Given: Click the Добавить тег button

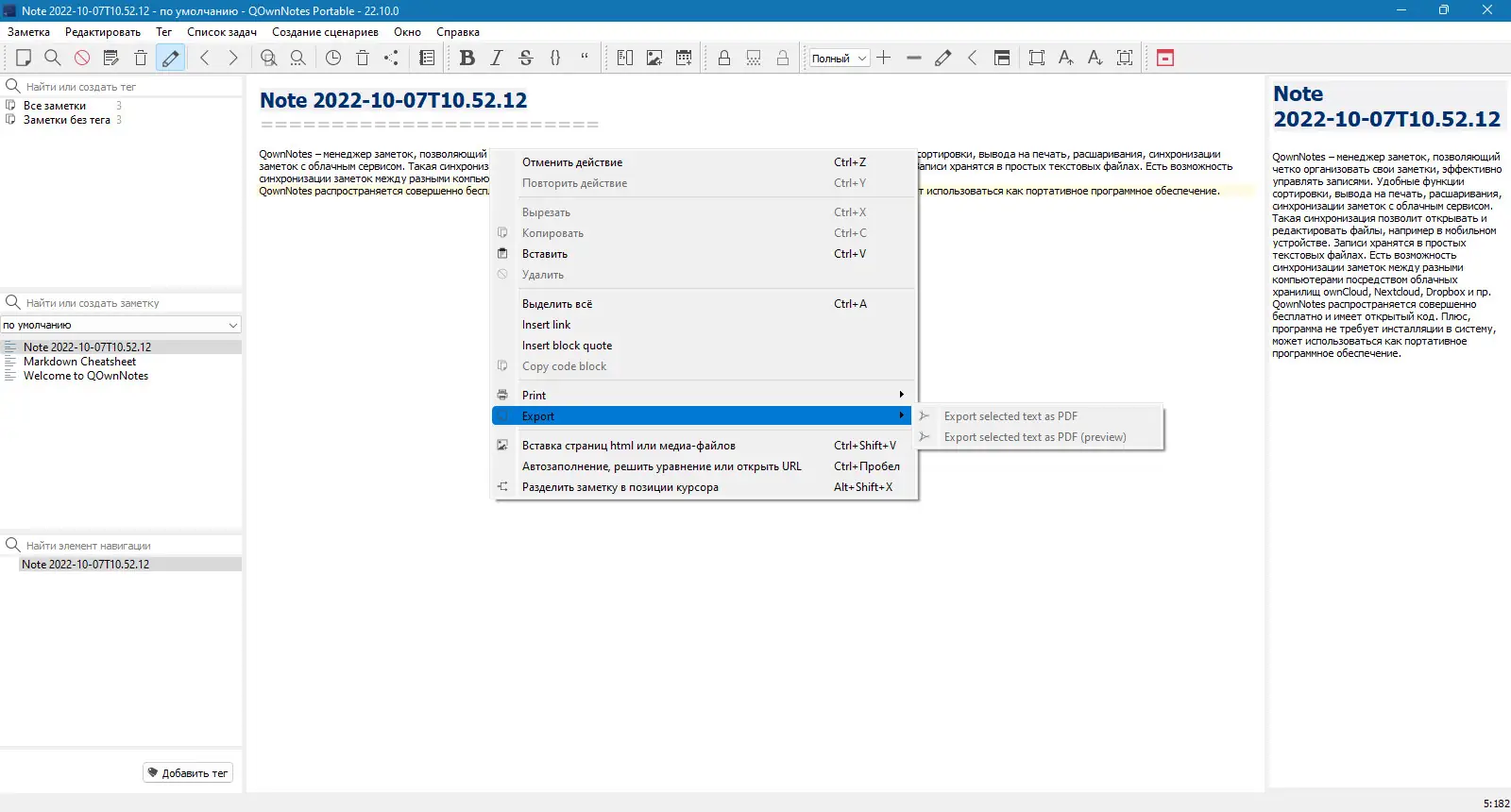Looking at the screenshot, I should pyautogui.click(x=188, y=773).
